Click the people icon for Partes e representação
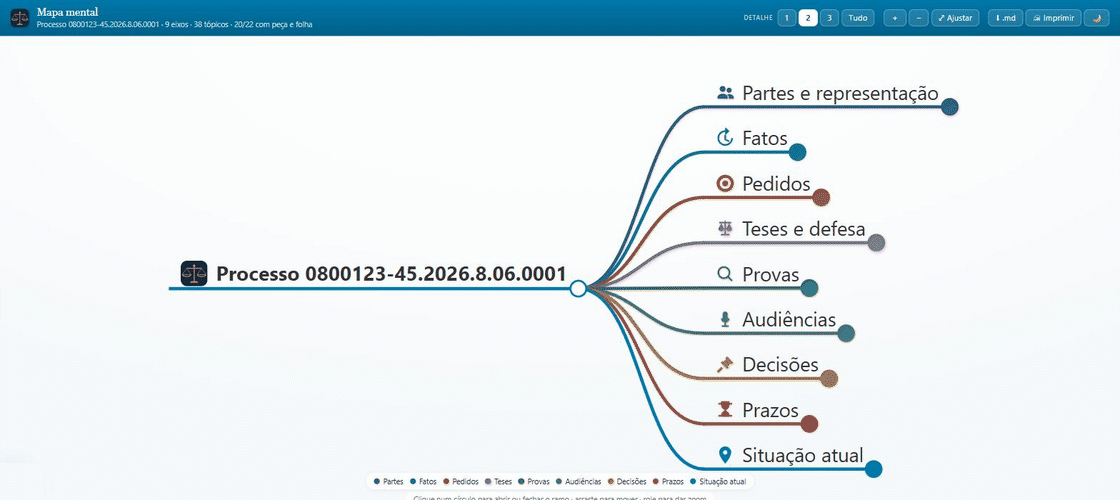 (725, 93)
